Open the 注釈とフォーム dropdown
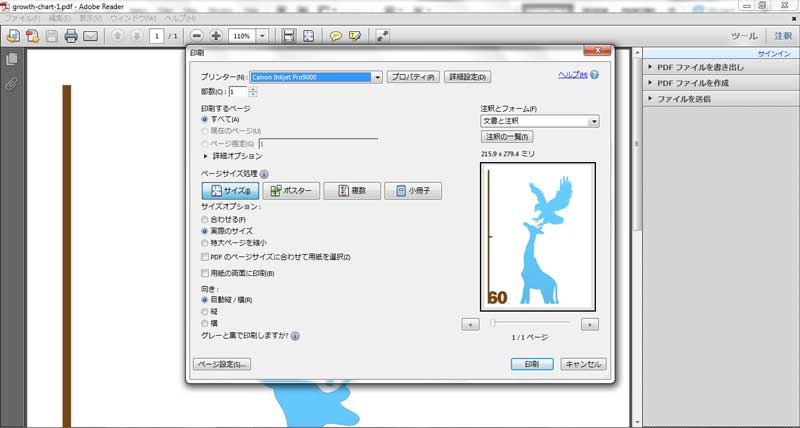This screenshot has height=428, width=800. [593, 121]
